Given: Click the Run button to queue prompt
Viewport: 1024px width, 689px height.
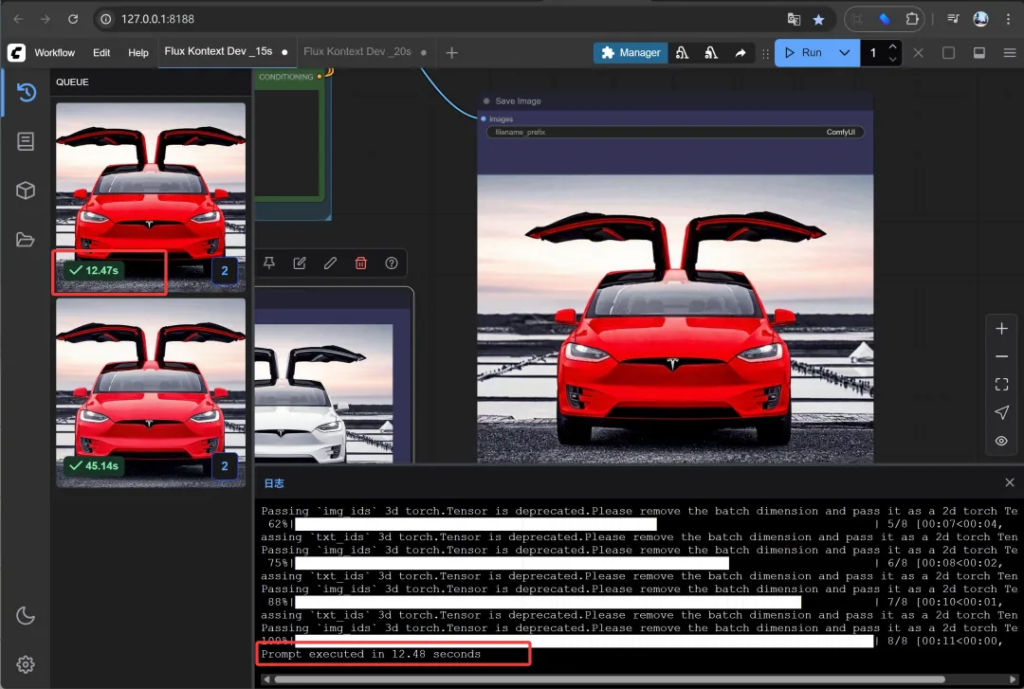Looking at the screenshot, I should pos(805,53).
